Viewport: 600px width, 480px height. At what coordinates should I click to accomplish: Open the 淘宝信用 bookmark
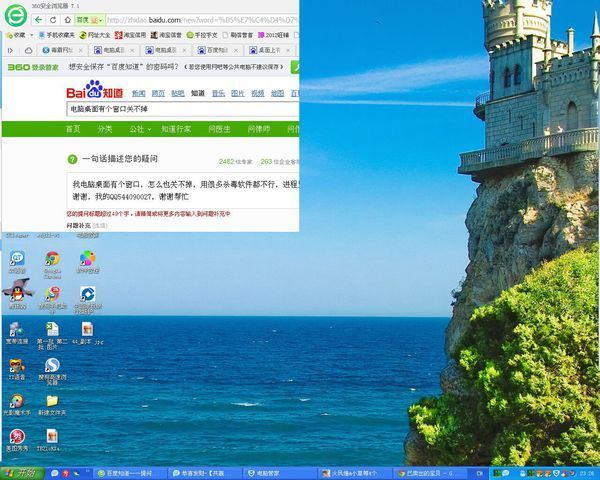click(x=131, y=35)
